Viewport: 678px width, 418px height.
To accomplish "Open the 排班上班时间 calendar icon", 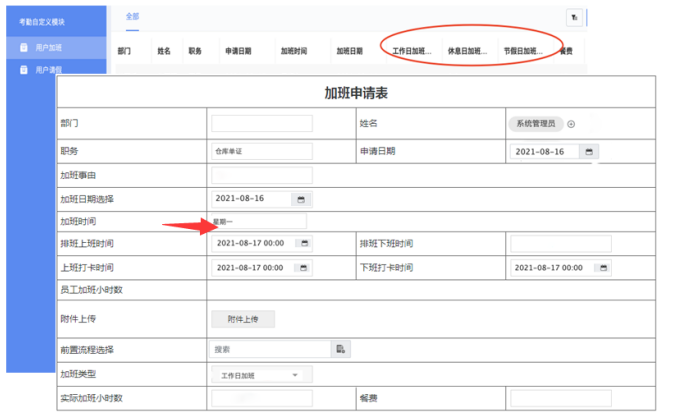I will click(x=304, y=243).
